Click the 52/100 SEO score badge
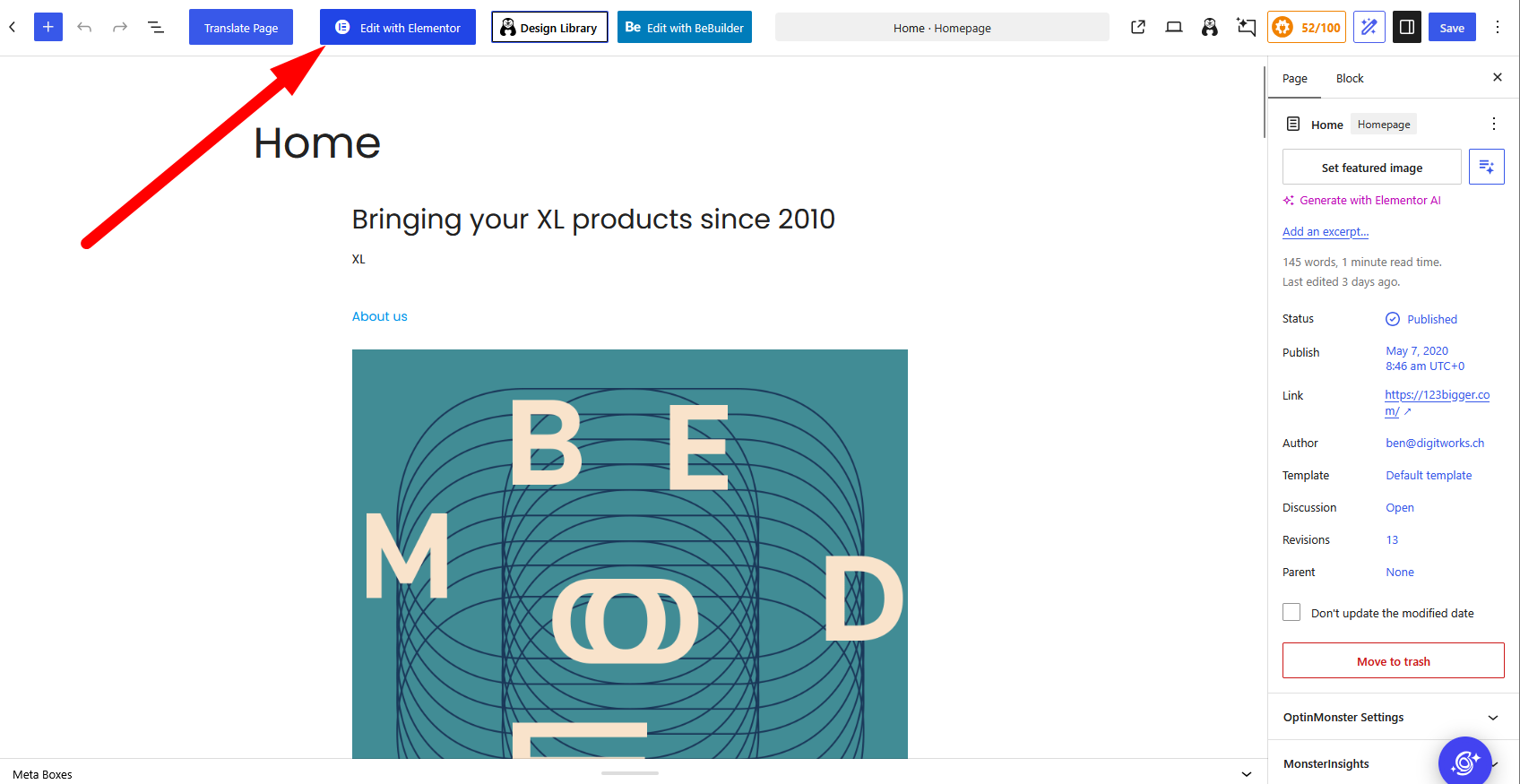Viewport: 1520px width, 784px height. pyautogui.click(x=1308, y=27)
